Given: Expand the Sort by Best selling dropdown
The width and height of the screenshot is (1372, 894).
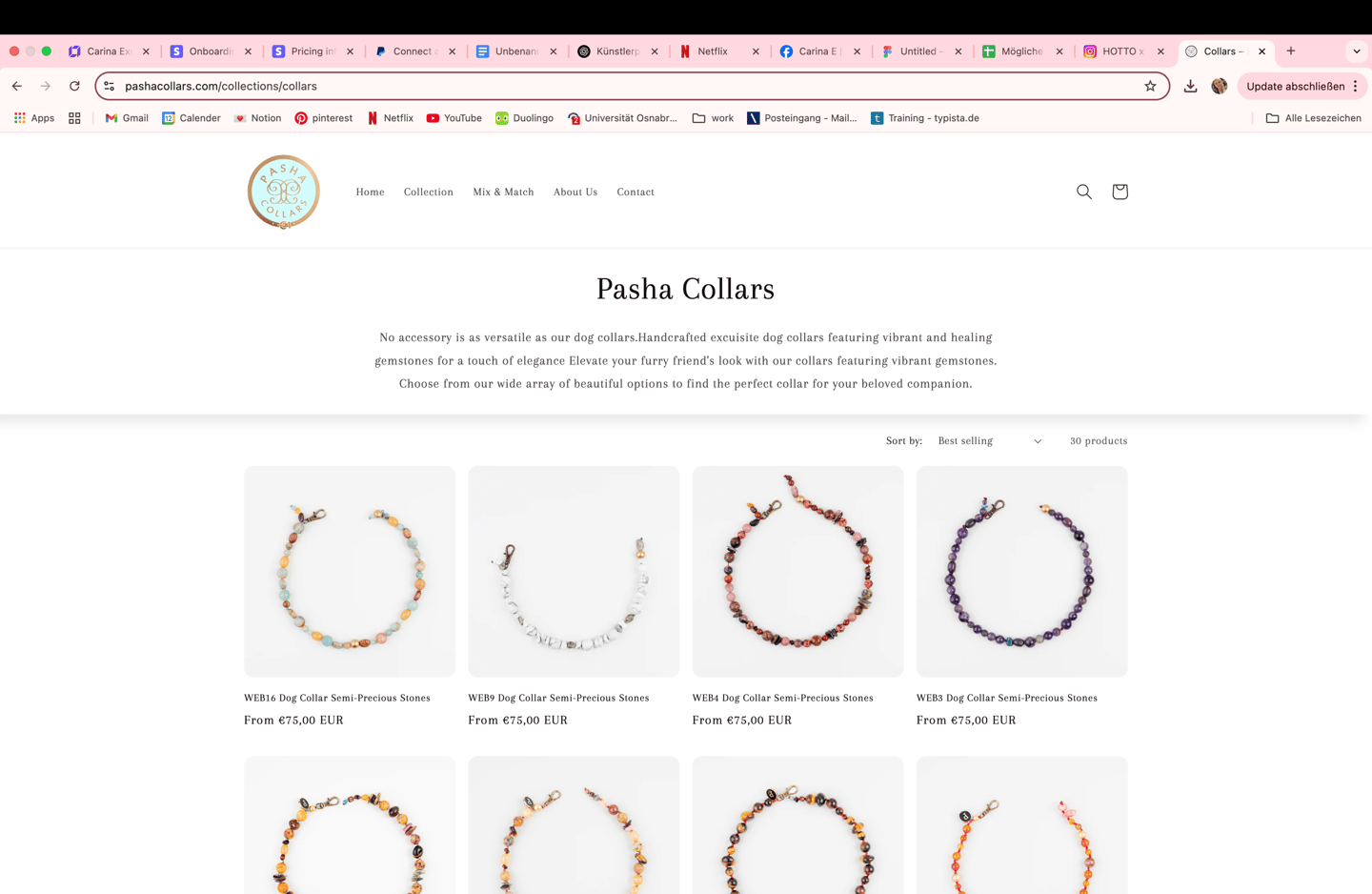Looking at the screenshot, I should 990,441.
